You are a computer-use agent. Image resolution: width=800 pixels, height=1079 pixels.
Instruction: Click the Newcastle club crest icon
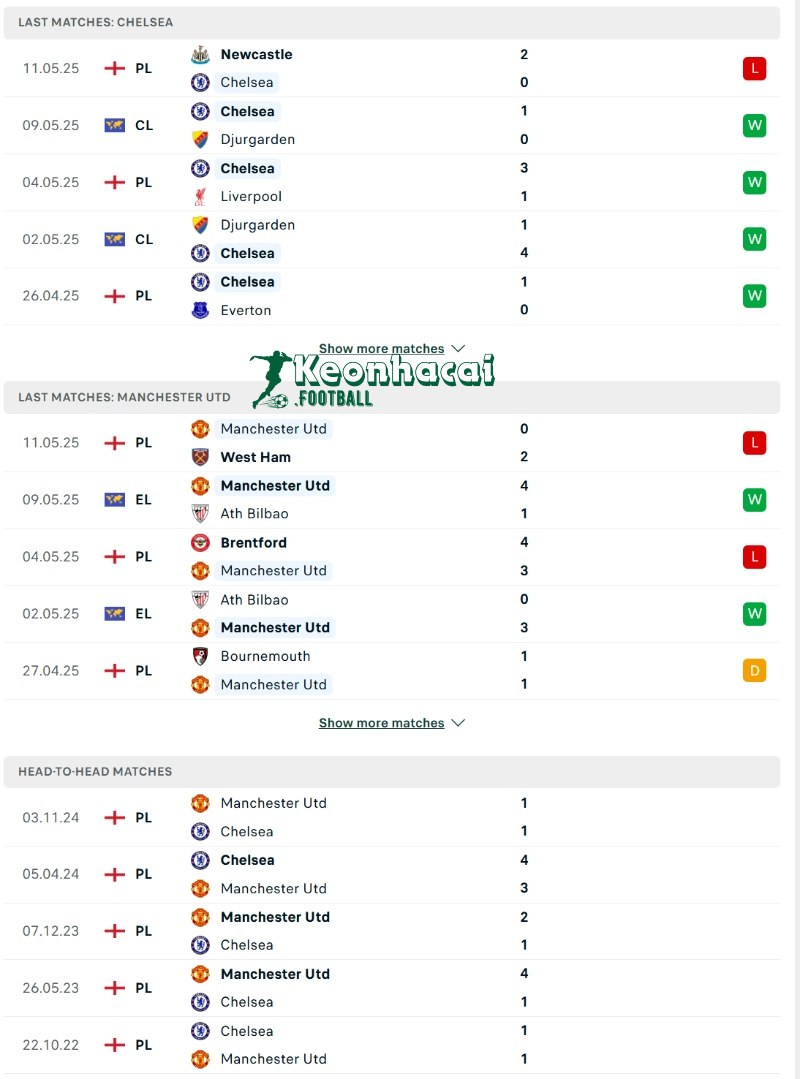pos(199,54)
